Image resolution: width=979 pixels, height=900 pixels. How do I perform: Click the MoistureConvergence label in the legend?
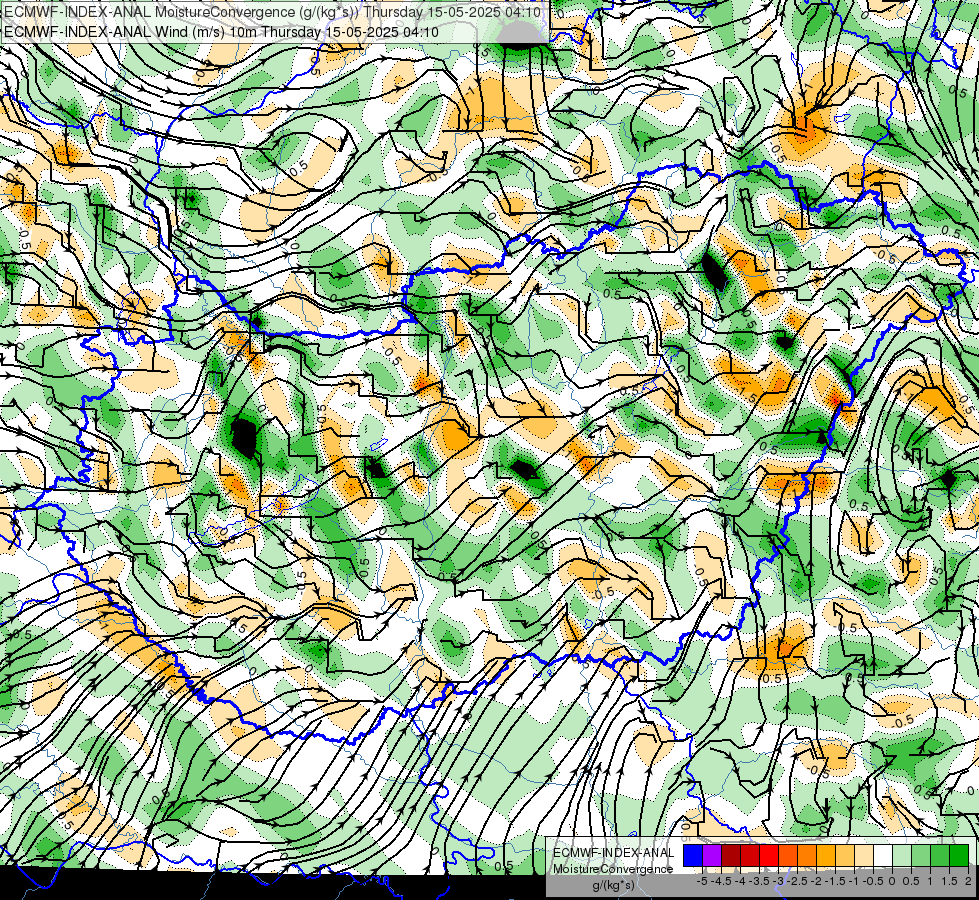tap(613, 869)
